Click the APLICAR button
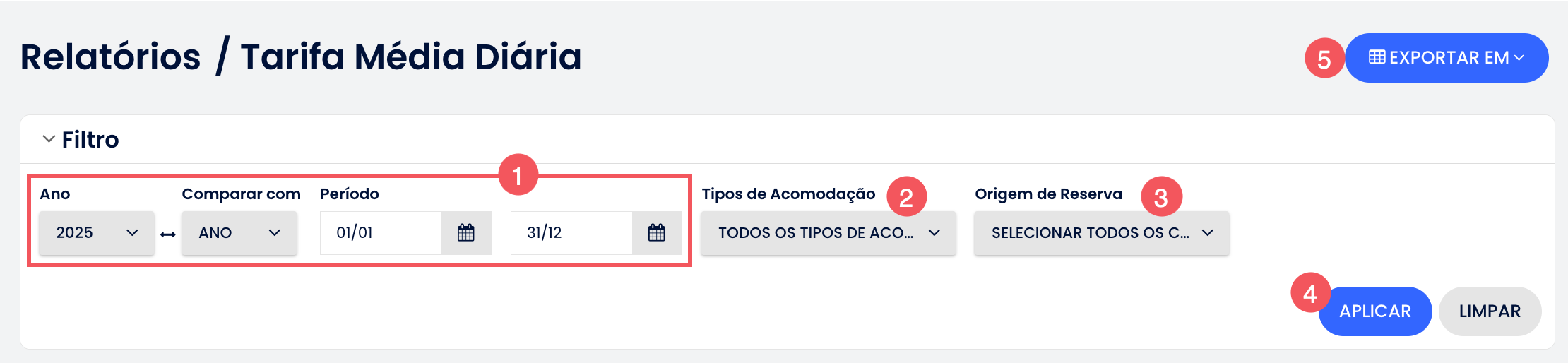Viewport: 1568px width, 363px height. pyautogui.click(x=1375, y=311)
